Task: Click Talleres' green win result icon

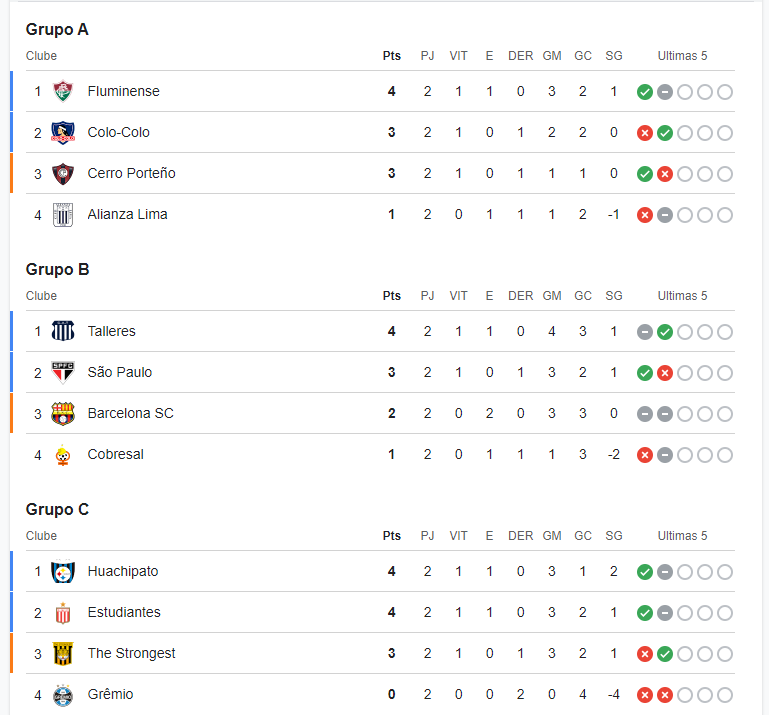Action: click(x=665, y=332)
